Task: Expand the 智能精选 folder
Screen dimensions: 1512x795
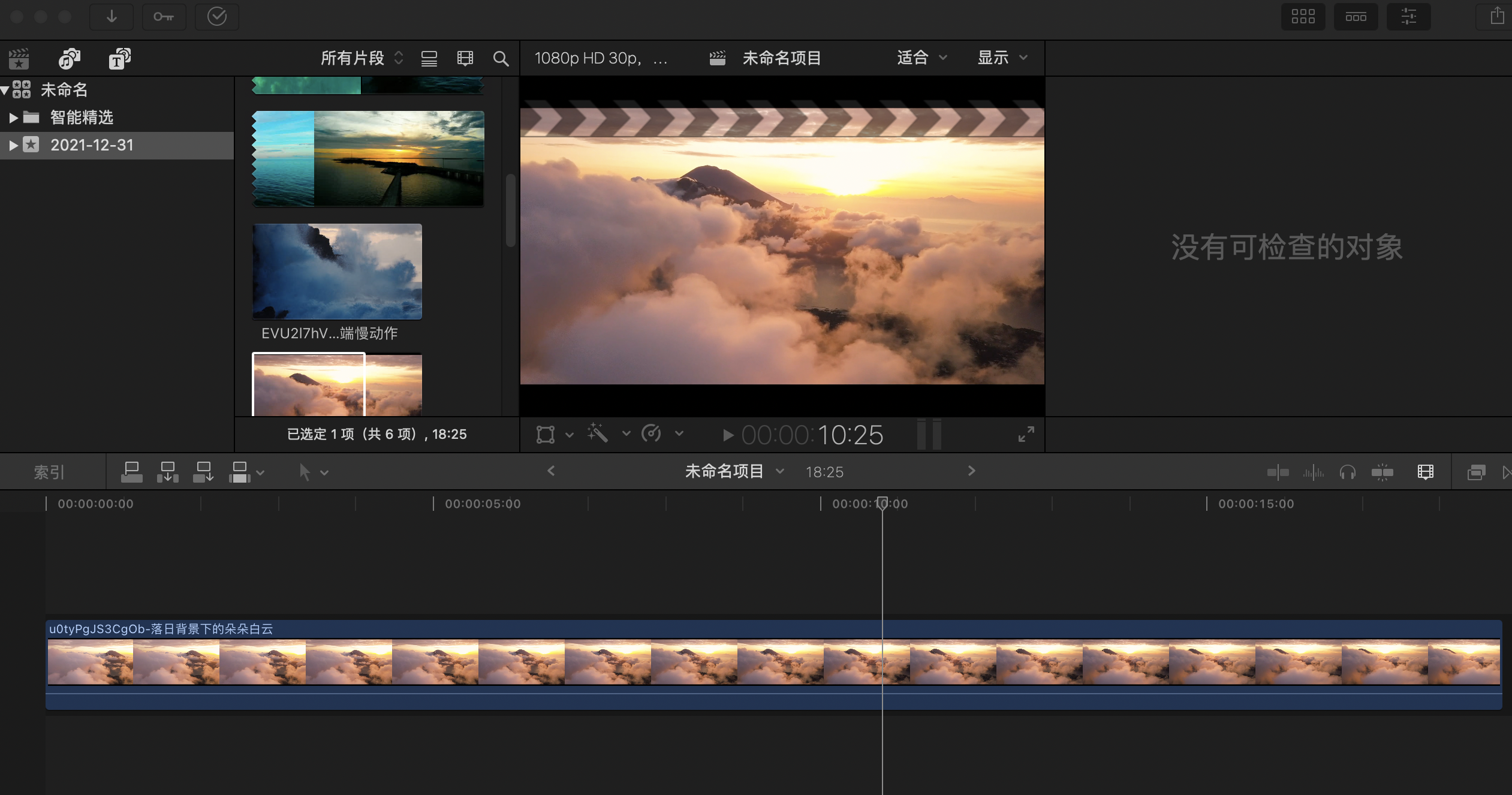Action: (13, 118)
